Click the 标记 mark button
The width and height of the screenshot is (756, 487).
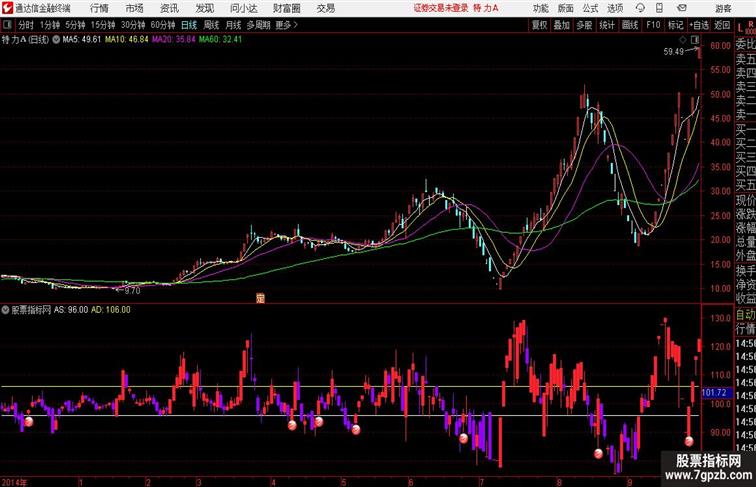tap(675, 25)
